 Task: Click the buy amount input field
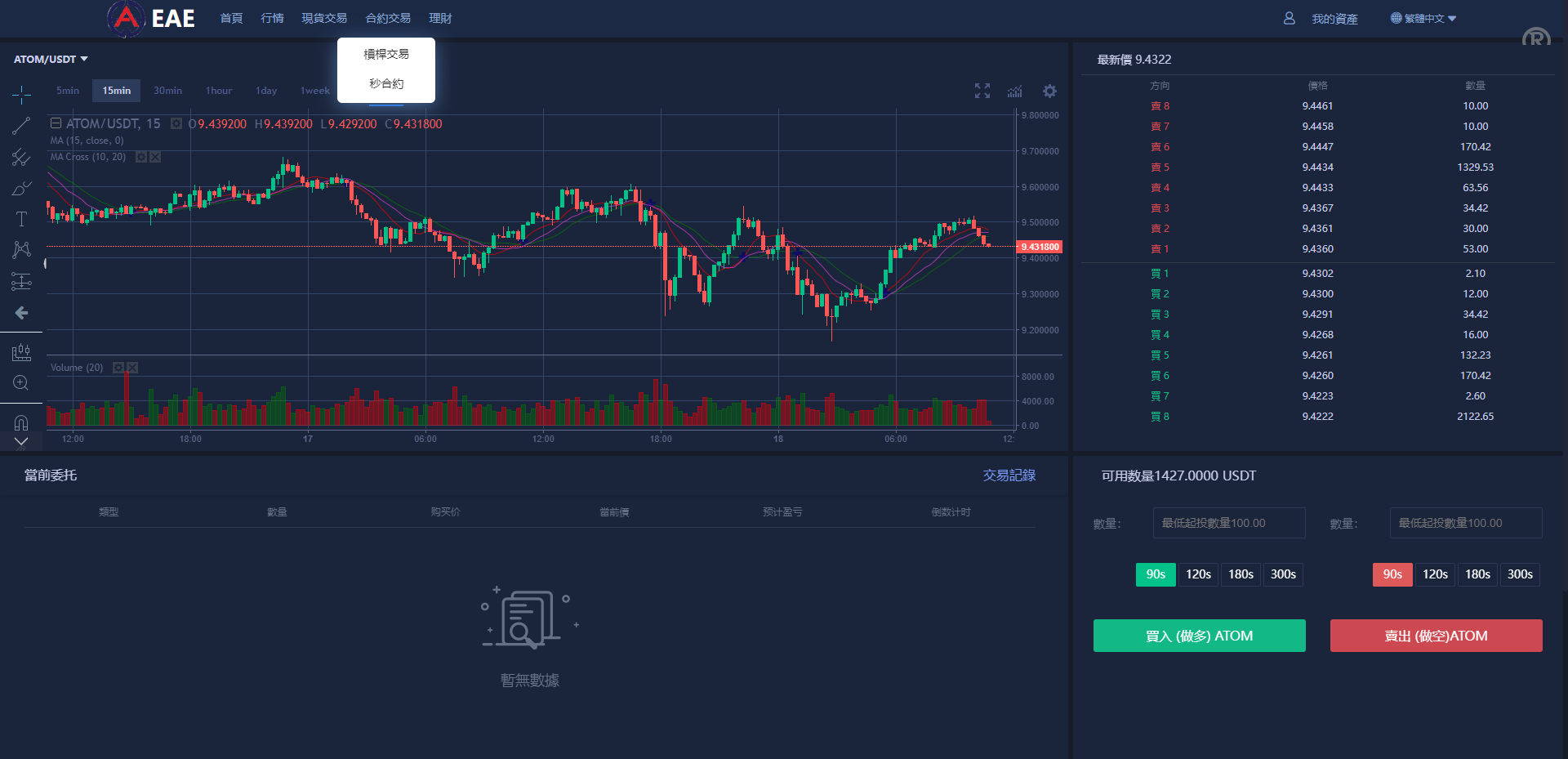(1228, 523)
